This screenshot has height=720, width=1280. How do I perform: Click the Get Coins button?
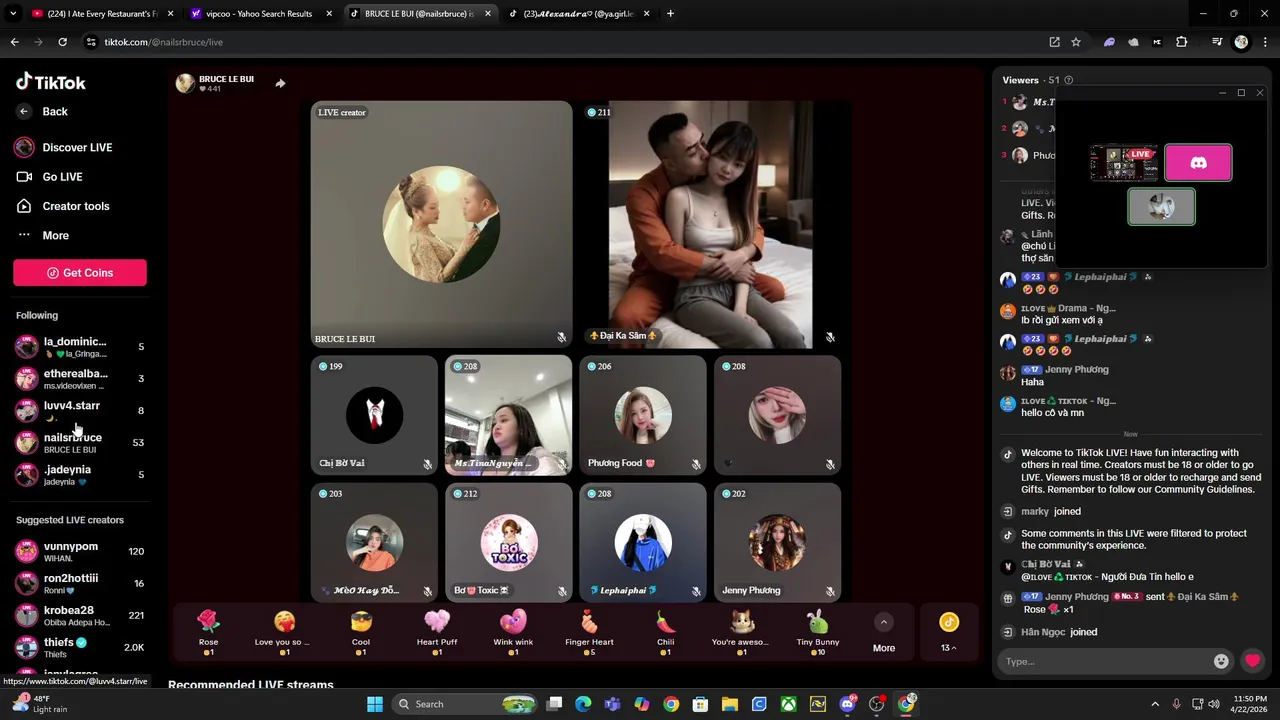(x=80, y=273)
